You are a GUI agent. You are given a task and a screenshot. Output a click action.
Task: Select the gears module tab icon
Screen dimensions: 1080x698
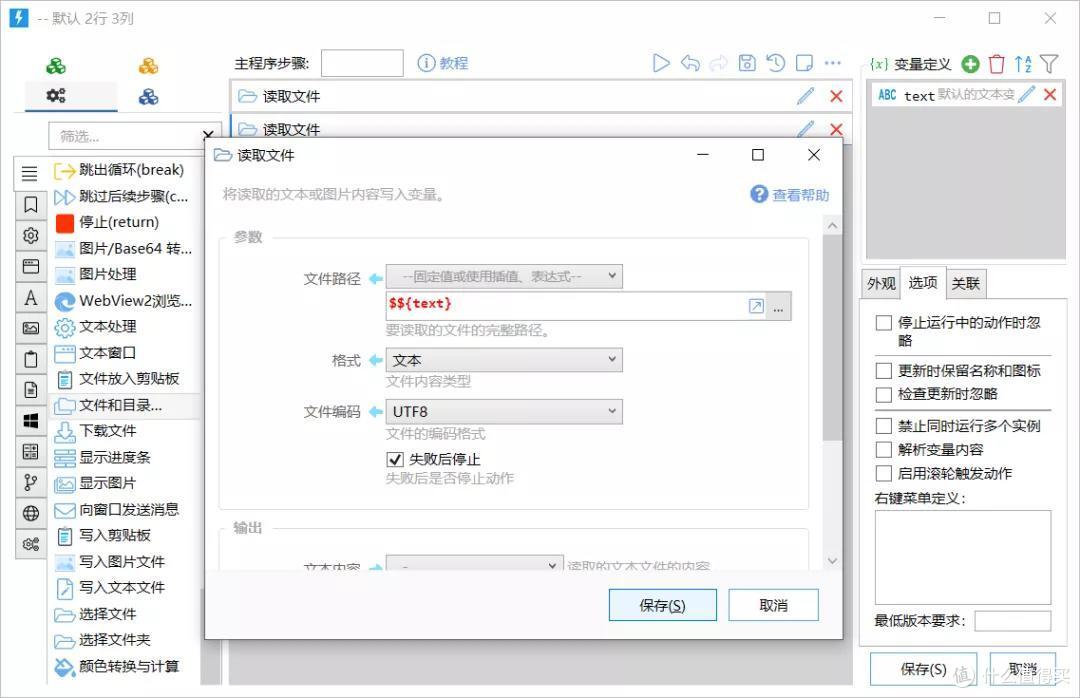(x=56, y=96)
